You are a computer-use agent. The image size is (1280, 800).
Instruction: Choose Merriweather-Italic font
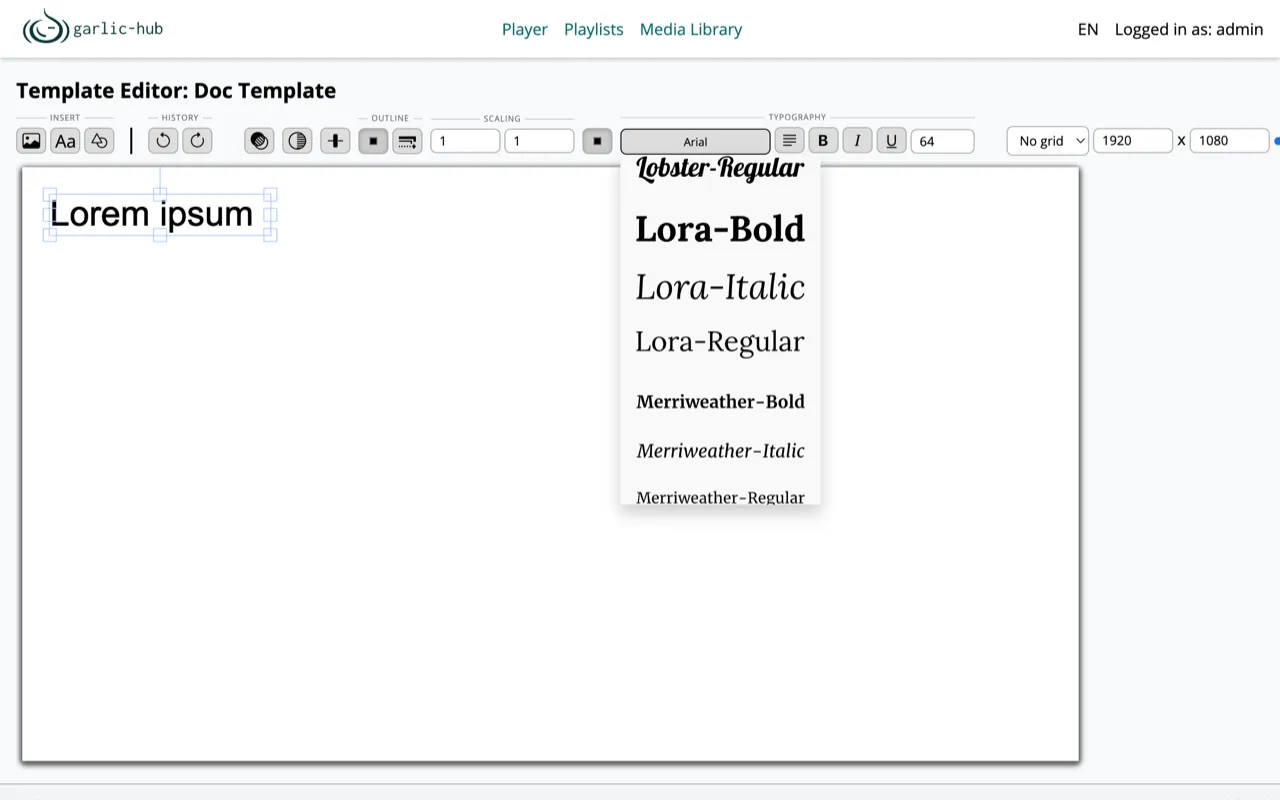click(720, 451)
